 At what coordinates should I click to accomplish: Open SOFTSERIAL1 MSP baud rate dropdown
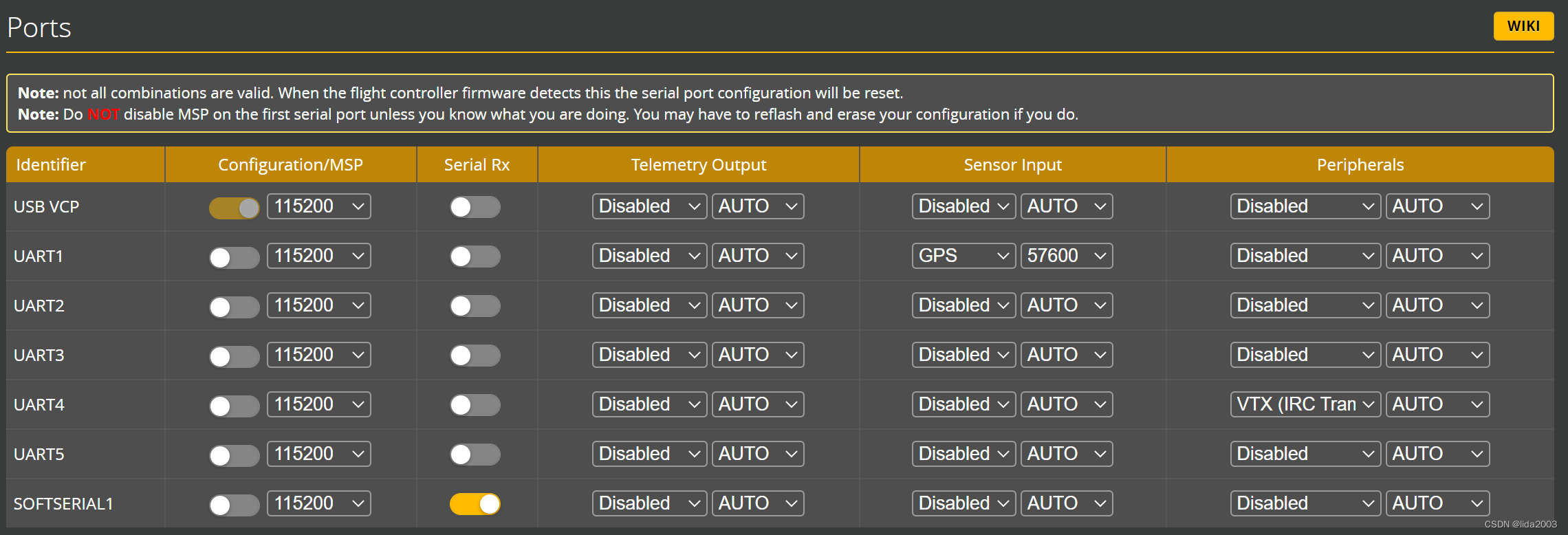[x=318, y=503]
